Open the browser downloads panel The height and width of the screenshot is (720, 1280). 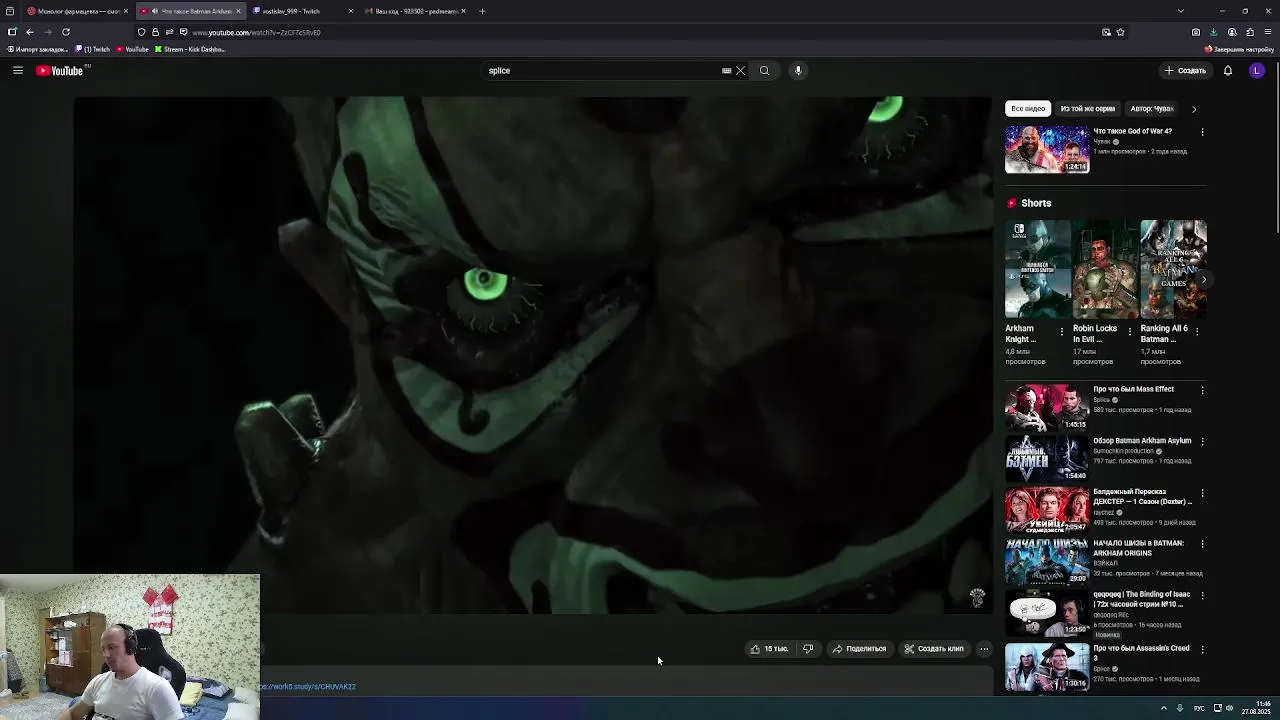tap(1214, 32)
